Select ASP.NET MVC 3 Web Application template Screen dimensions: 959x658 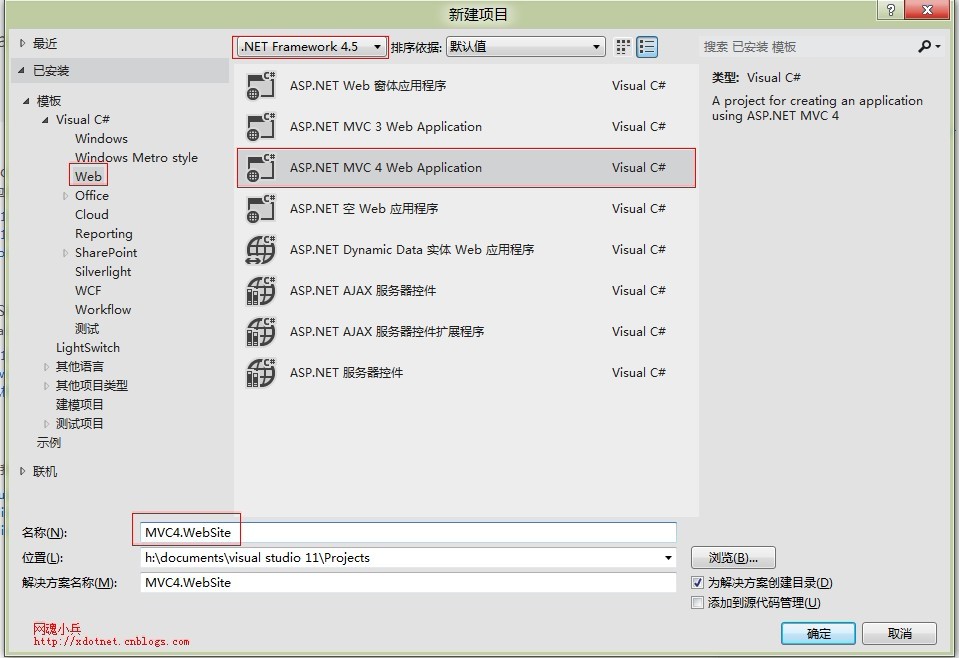466,127
